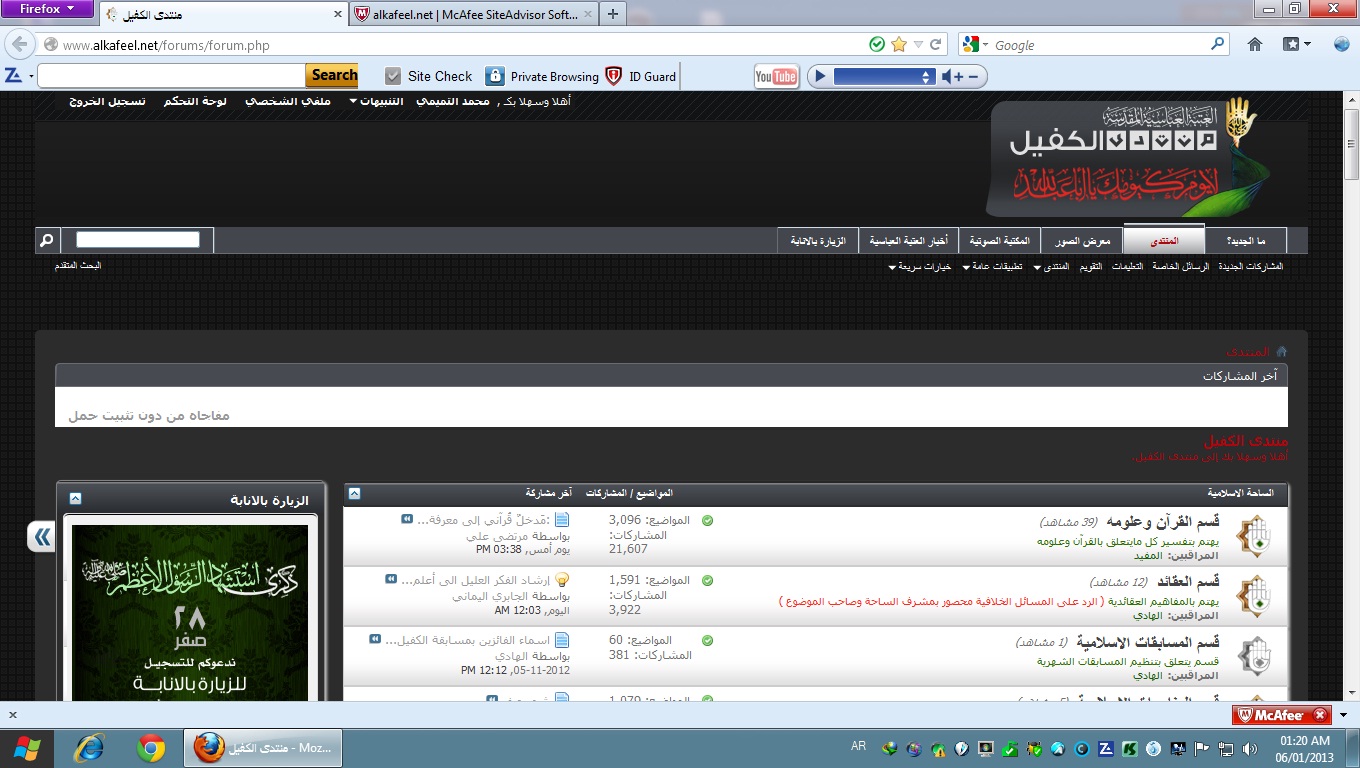Open ملفي الشخصي profile link
Viewport: 1360px width, 768px height.
pos(288,102)
